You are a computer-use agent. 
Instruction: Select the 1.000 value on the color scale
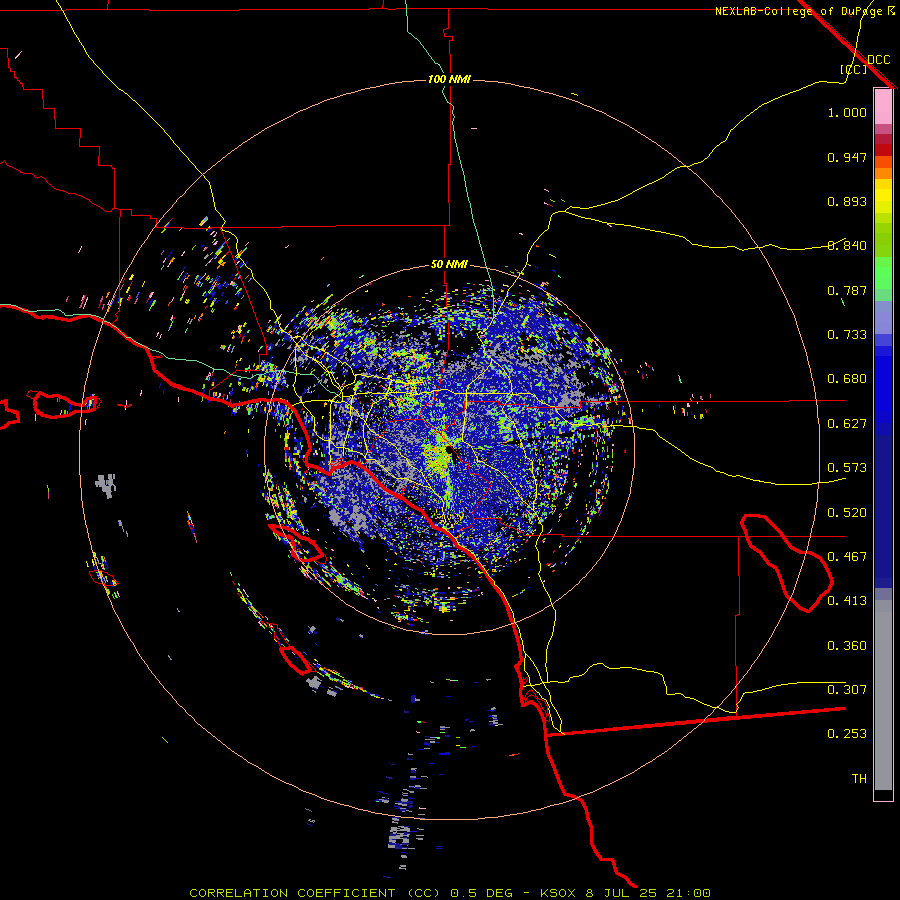point(847,112)
